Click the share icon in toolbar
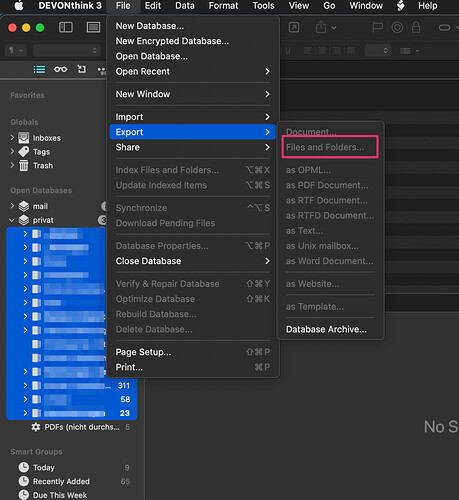The height and width of the screenshot is (500, 459). tap(321, 27)
